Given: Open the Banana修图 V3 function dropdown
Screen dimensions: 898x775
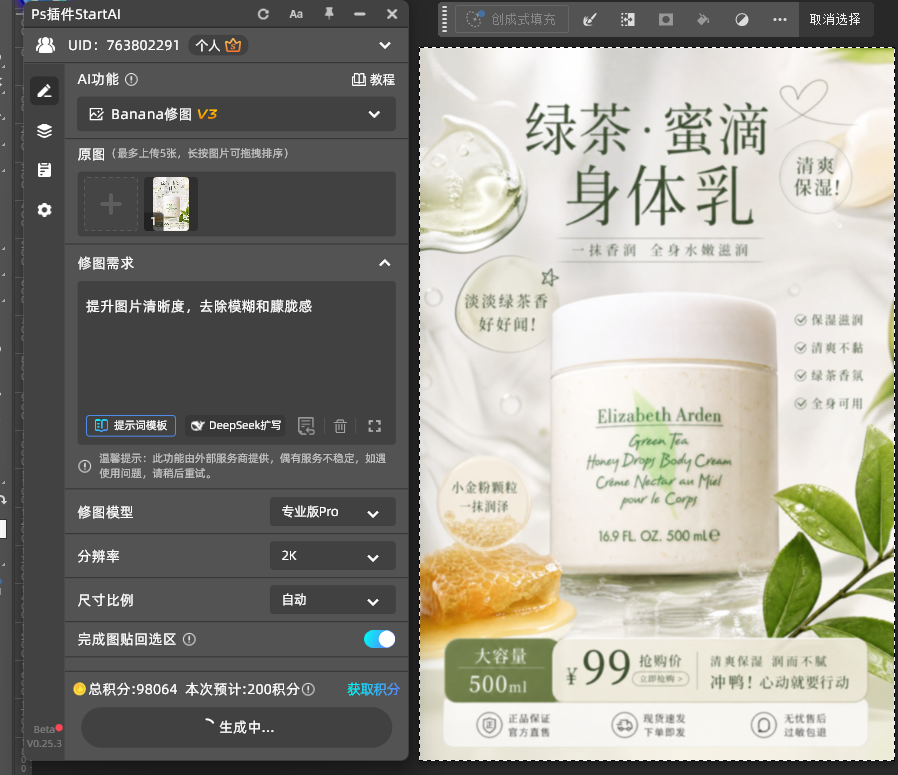Looking at the screenshot, I should 237,114.
